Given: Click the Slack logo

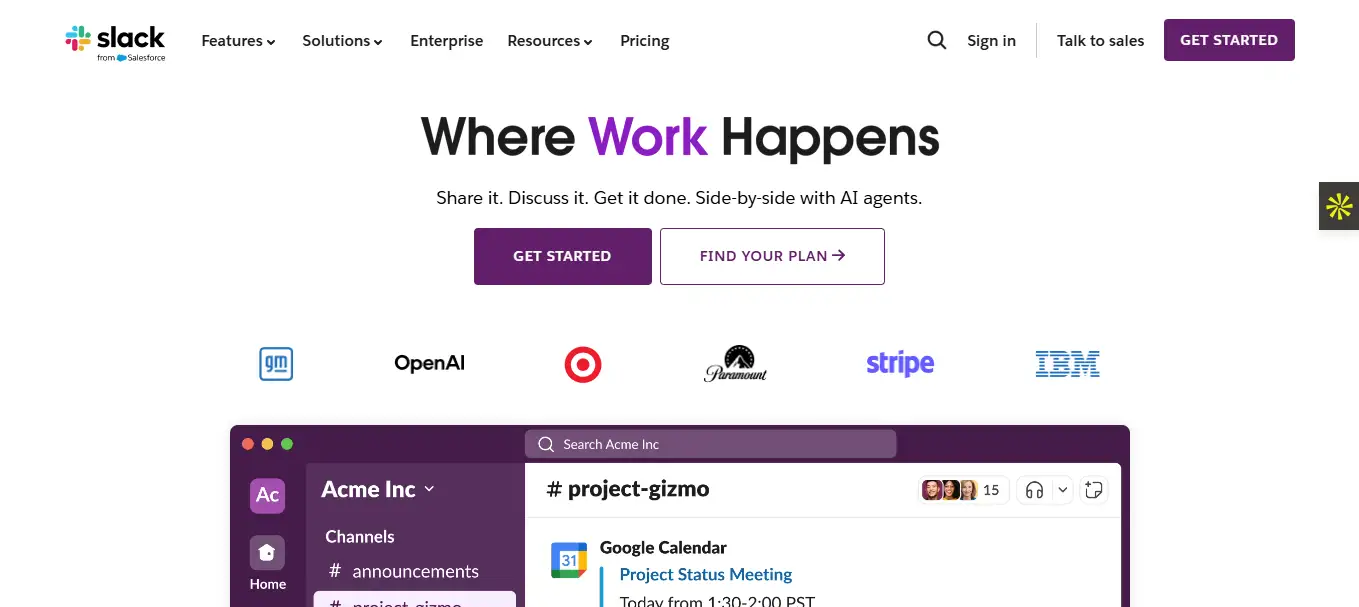Looking at the screenshot, I should click(x=114, y=41).
